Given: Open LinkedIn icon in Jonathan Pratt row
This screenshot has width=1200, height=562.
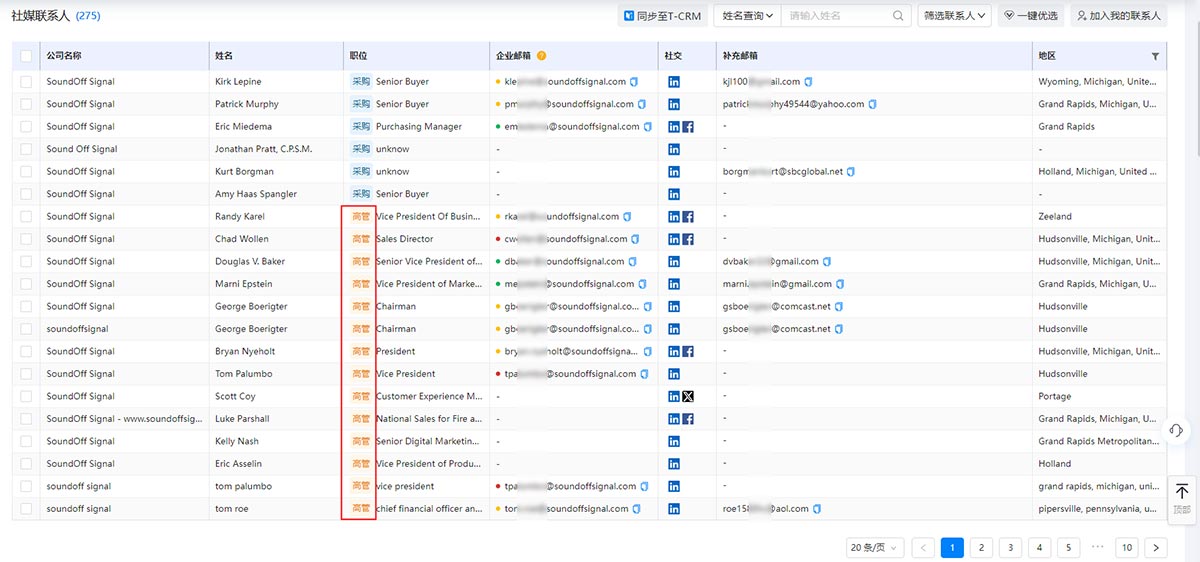Looking at the screenshot, I should coord(674,149).
